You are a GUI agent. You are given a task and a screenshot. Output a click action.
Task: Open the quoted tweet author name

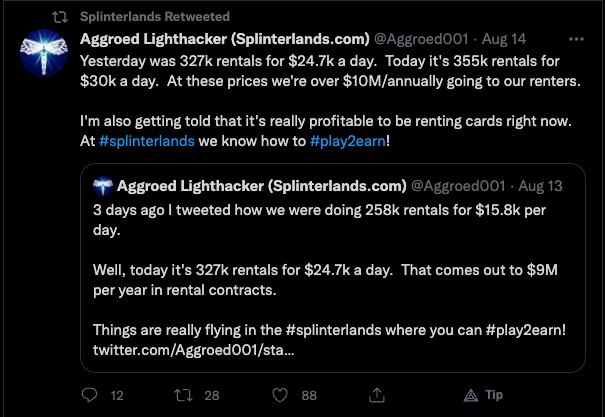262,186
